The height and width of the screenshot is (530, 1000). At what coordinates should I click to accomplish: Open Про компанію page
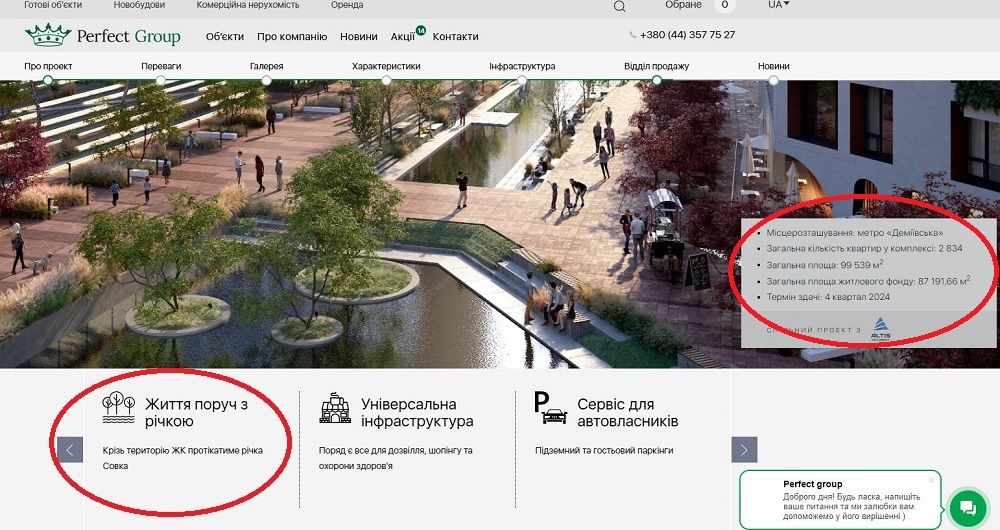[292, 36]
